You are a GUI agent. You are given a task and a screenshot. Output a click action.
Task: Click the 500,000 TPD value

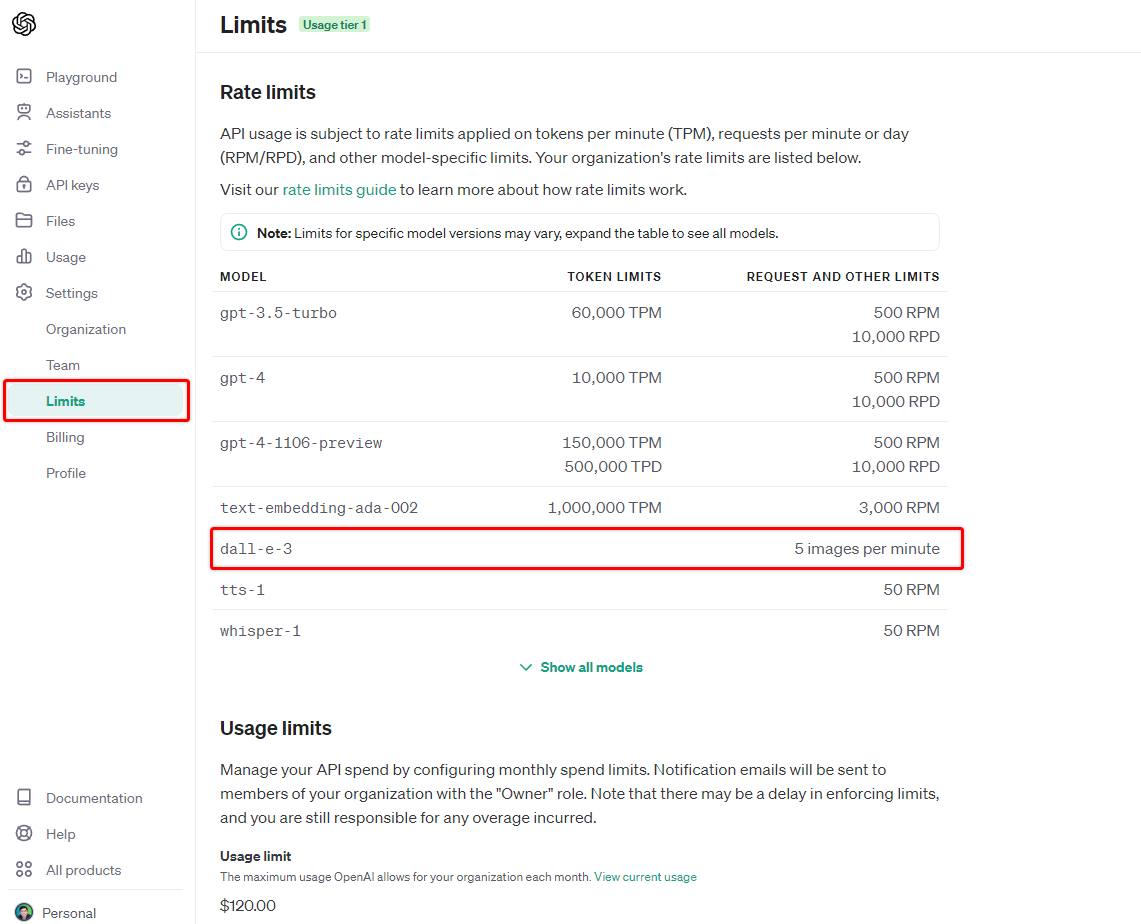[x=613, y=466]
